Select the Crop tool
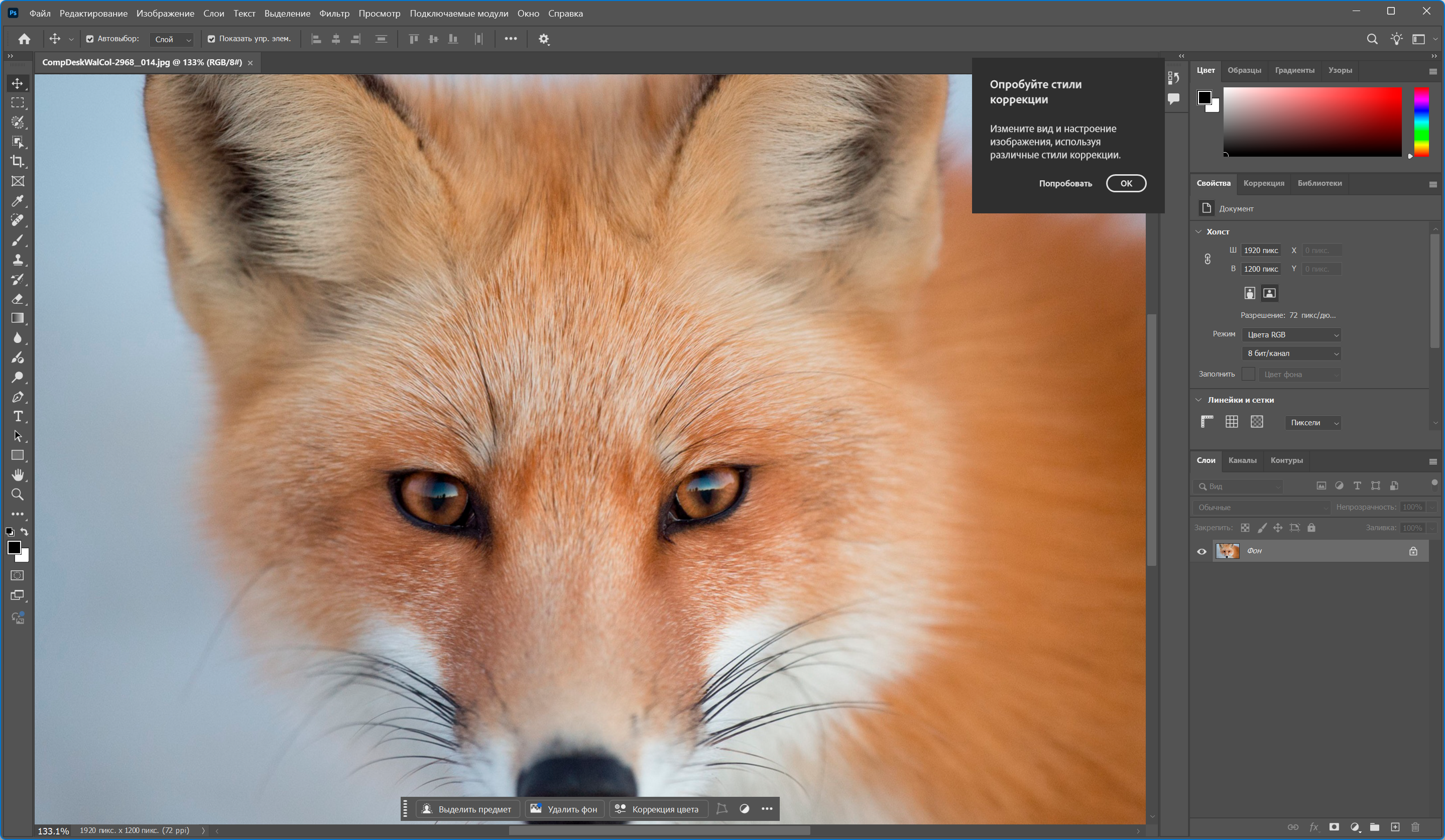 pyautogui.click(x=18, y=161)
